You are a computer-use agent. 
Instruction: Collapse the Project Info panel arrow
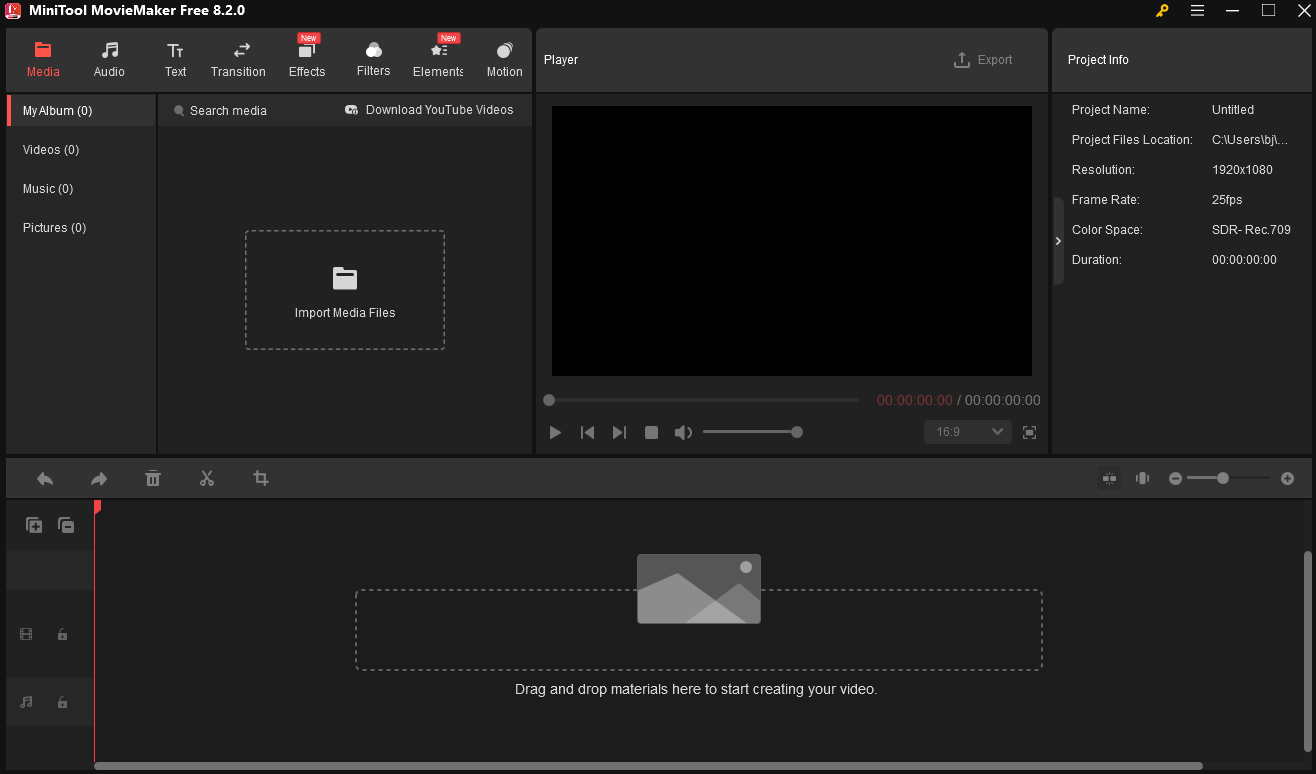pos(1058,241)
